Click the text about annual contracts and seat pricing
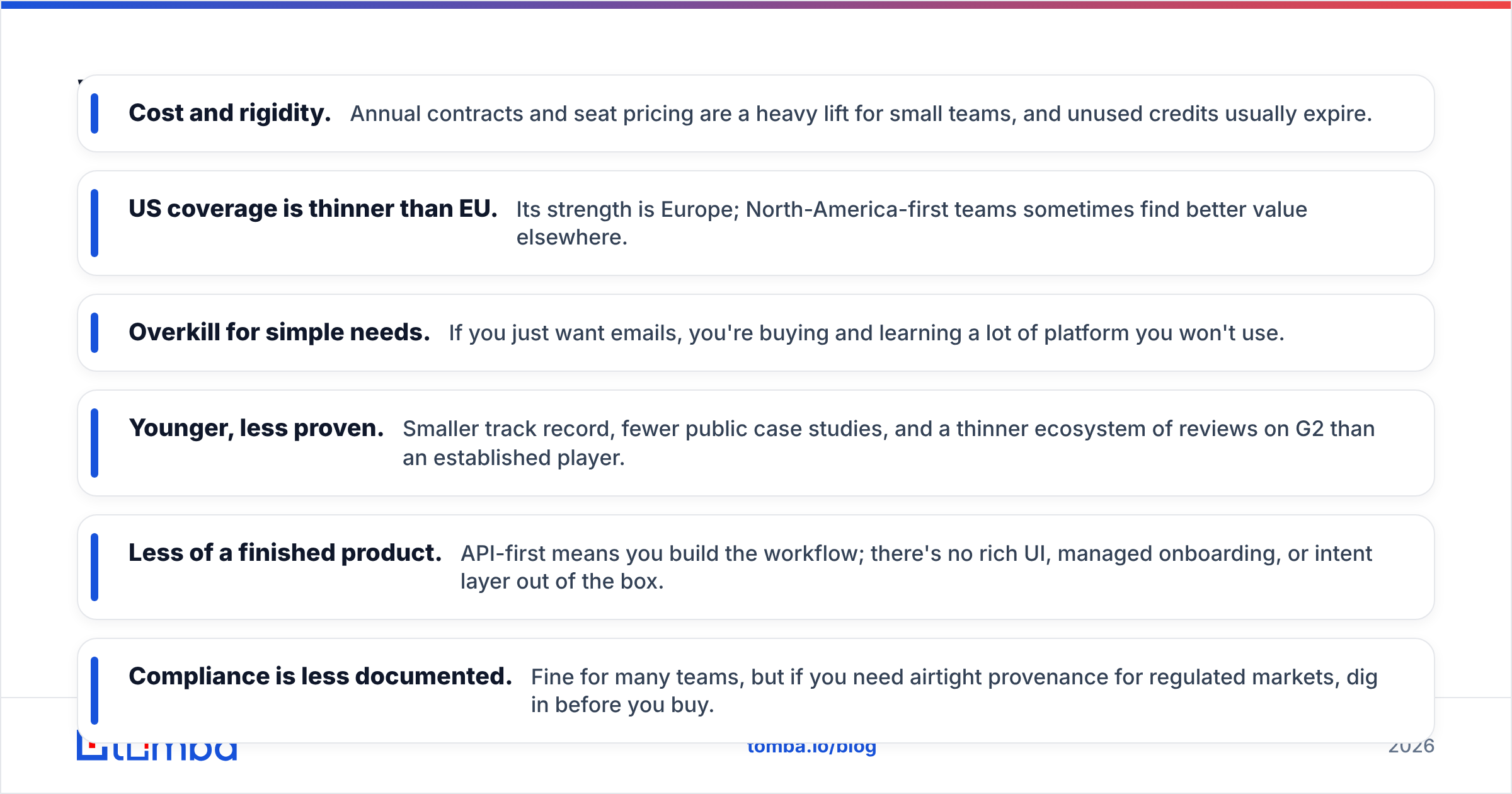The width and height of the screenshot is (1512, 794). (x=861, y=114)
